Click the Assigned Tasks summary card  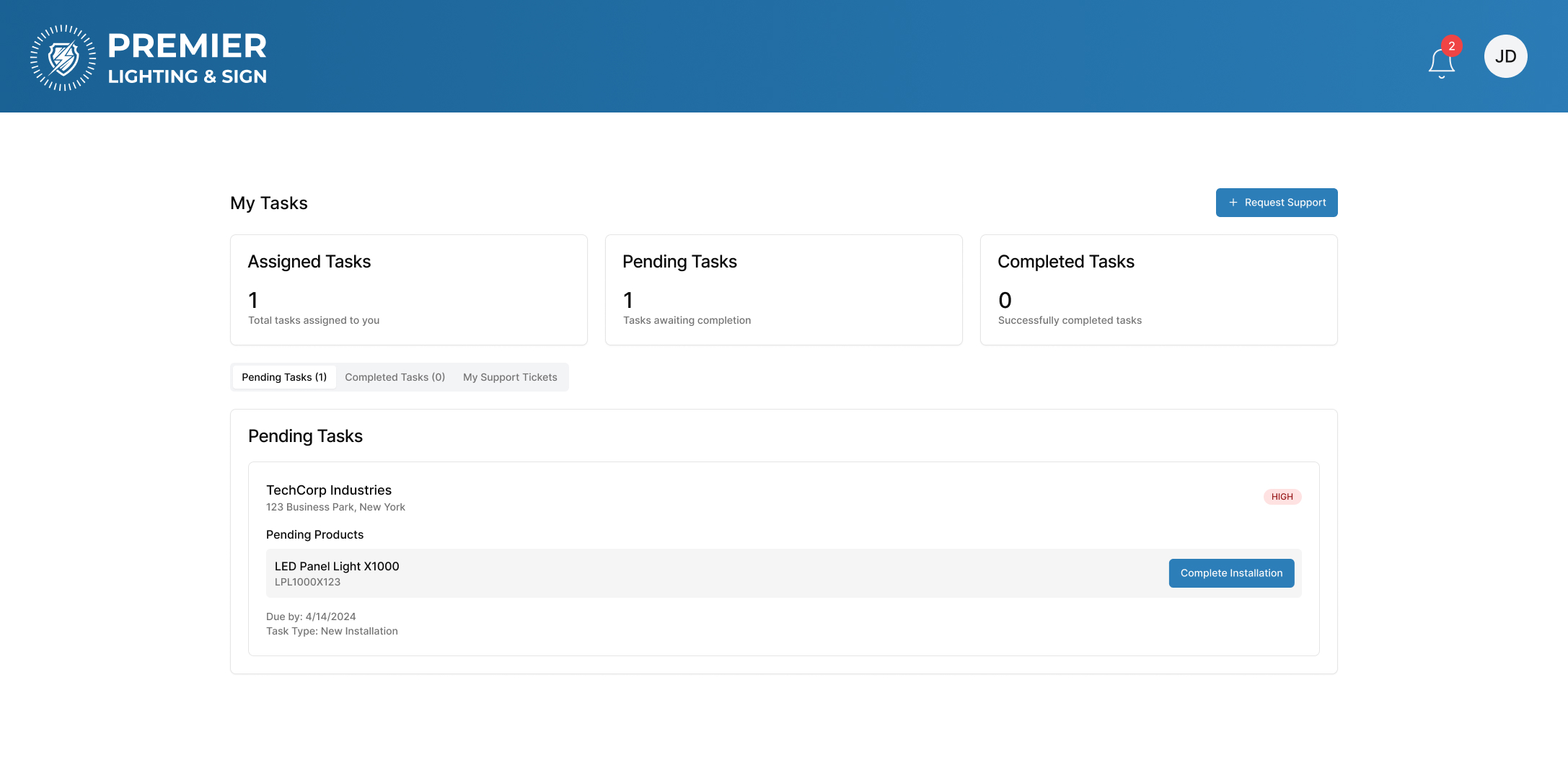[x=408, y=290]
